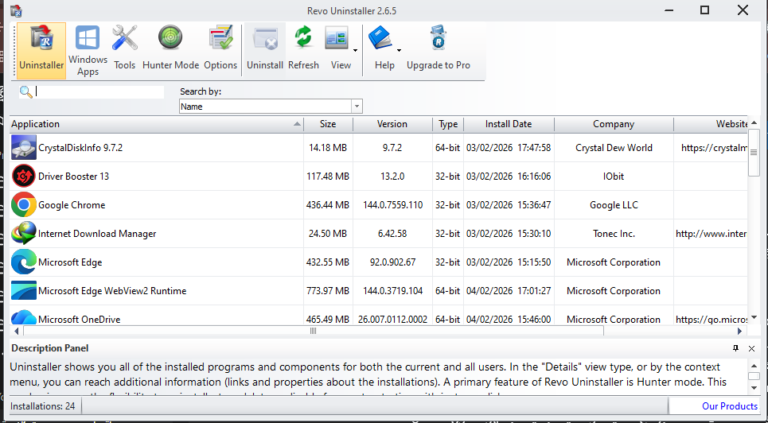Open the Tools wrench icon
This screenshot has height=423, width=768.
coord(124,38)
